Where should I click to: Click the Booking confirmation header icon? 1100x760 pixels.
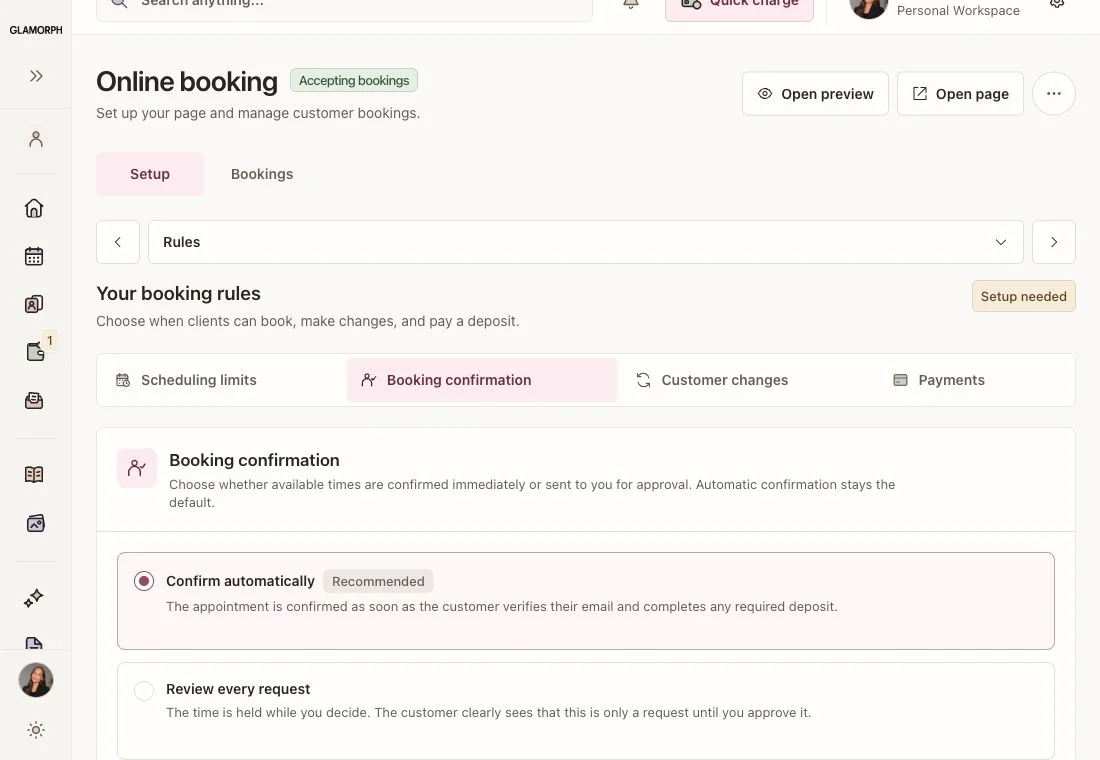[x=137, y=468]
